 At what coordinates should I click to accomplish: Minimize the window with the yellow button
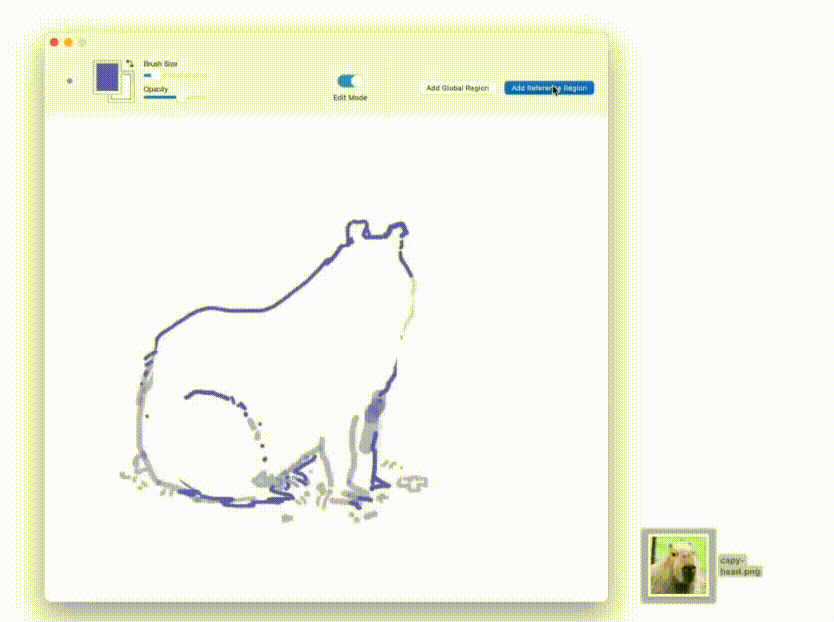coord(68,42)
